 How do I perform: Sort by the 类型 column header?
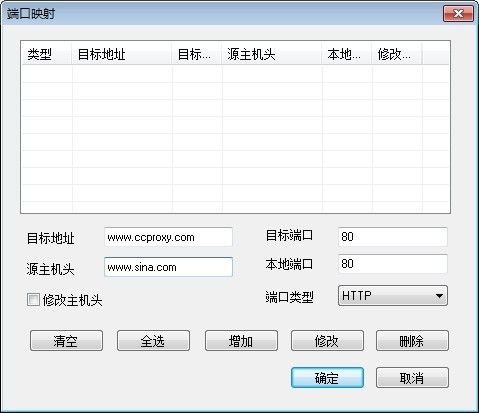[46, 54]
